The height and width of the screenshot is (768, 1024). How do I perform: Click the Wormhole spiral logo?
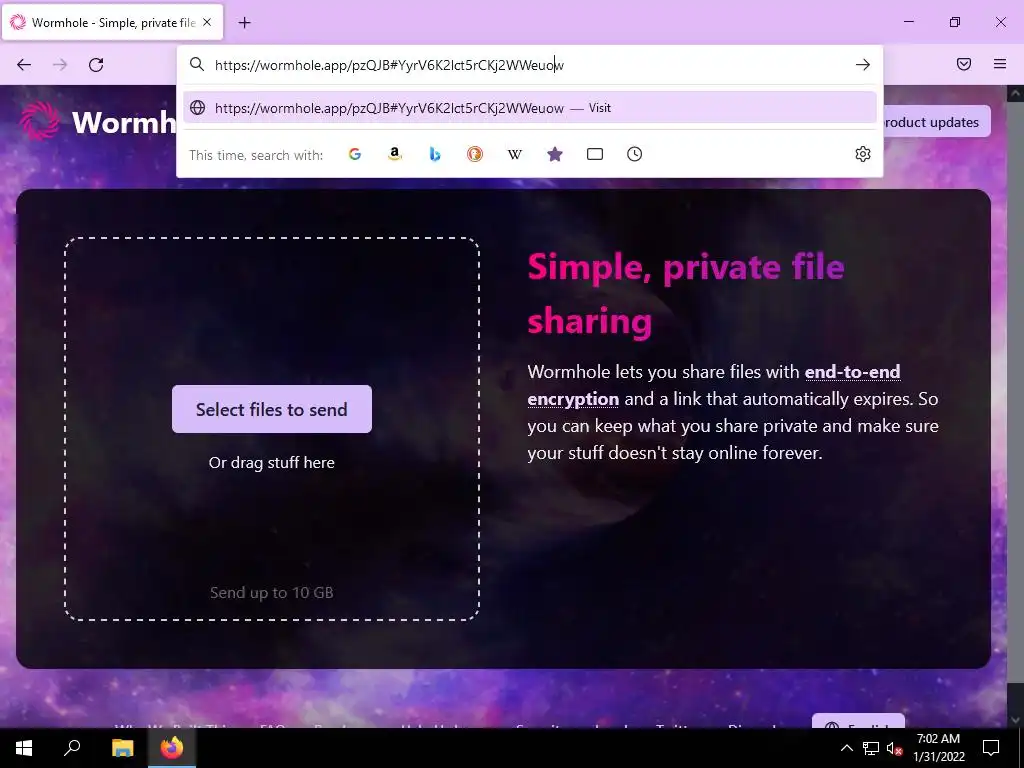39,121
